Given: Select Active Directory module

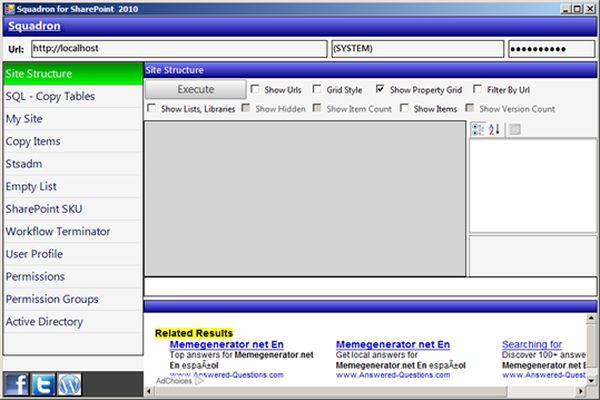Looking at the screenshot, I should coord(73,322).
